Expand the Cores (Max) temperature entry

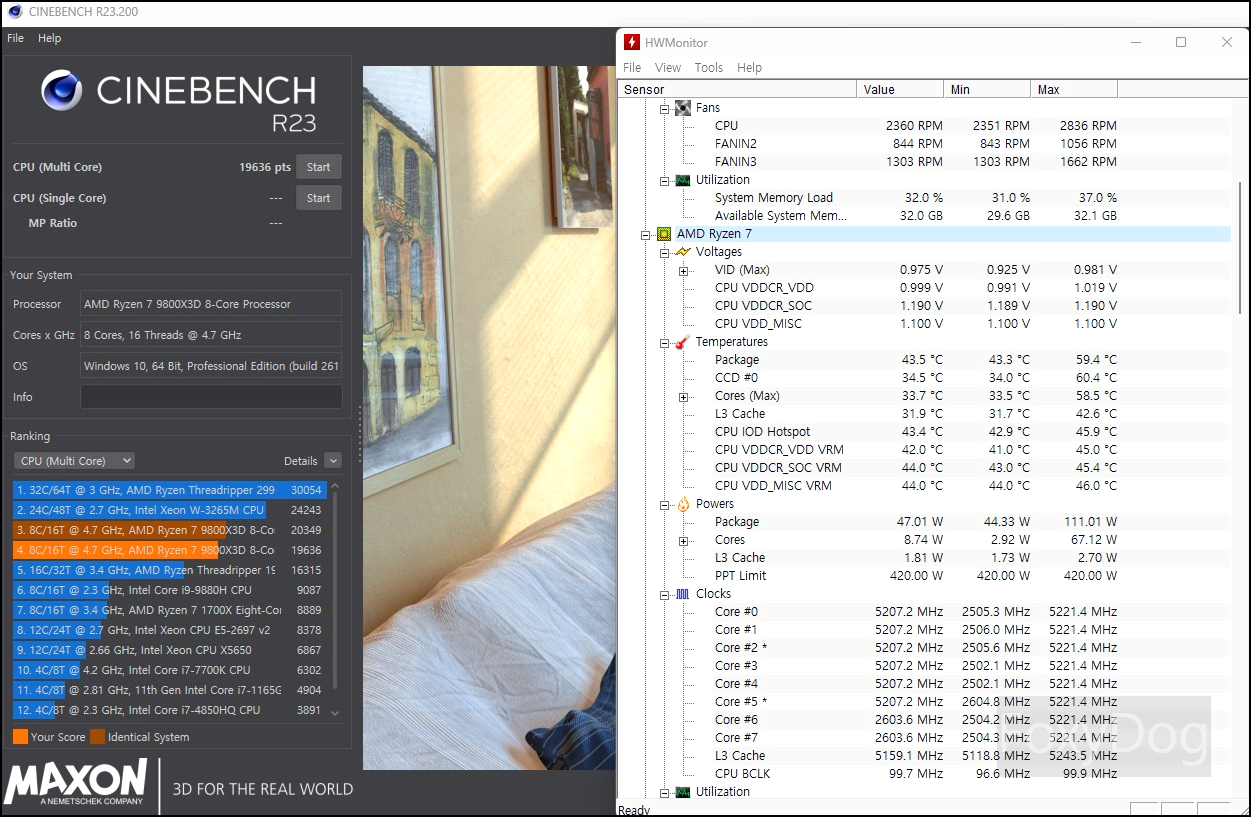[684, 397]
